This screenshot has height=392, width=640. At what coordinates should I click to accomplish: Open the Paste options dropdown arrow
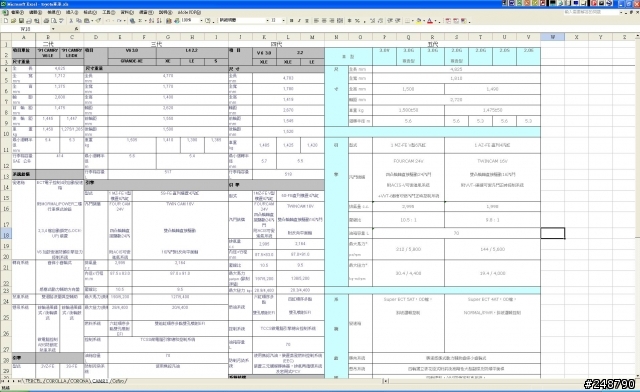[92, 20]
